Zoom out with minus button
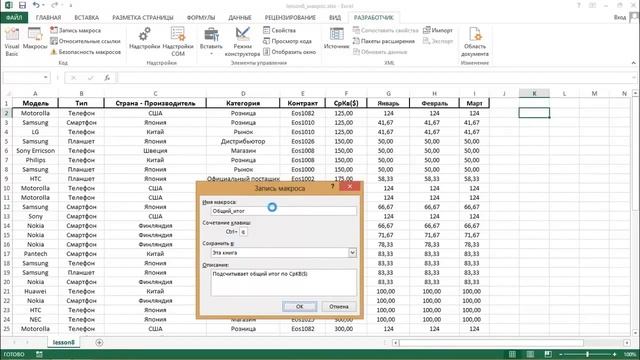This screenshot has height=360, width=640. pos(561,354)
